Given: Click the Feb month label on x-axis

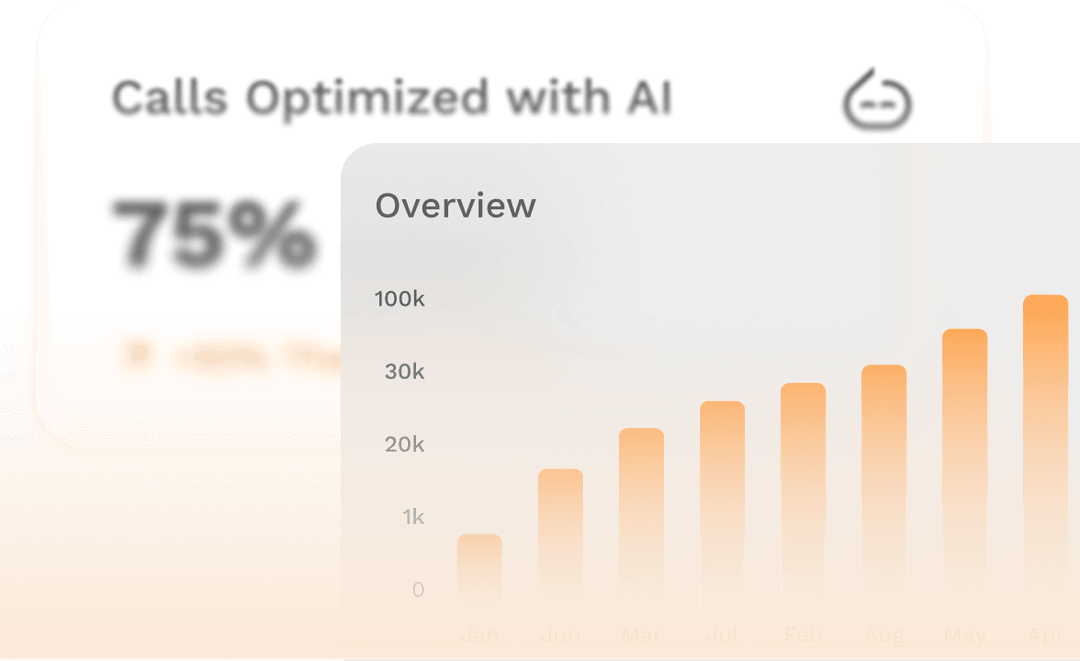Looking at the screenshot, I should click(803, 634).
